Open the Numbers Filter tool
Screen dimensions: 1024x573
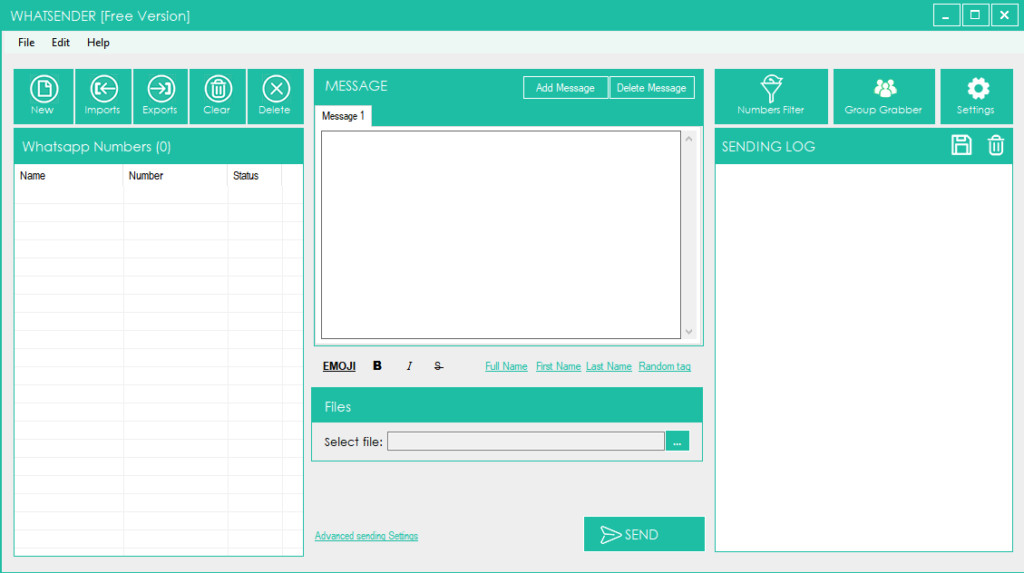(771, 96)
